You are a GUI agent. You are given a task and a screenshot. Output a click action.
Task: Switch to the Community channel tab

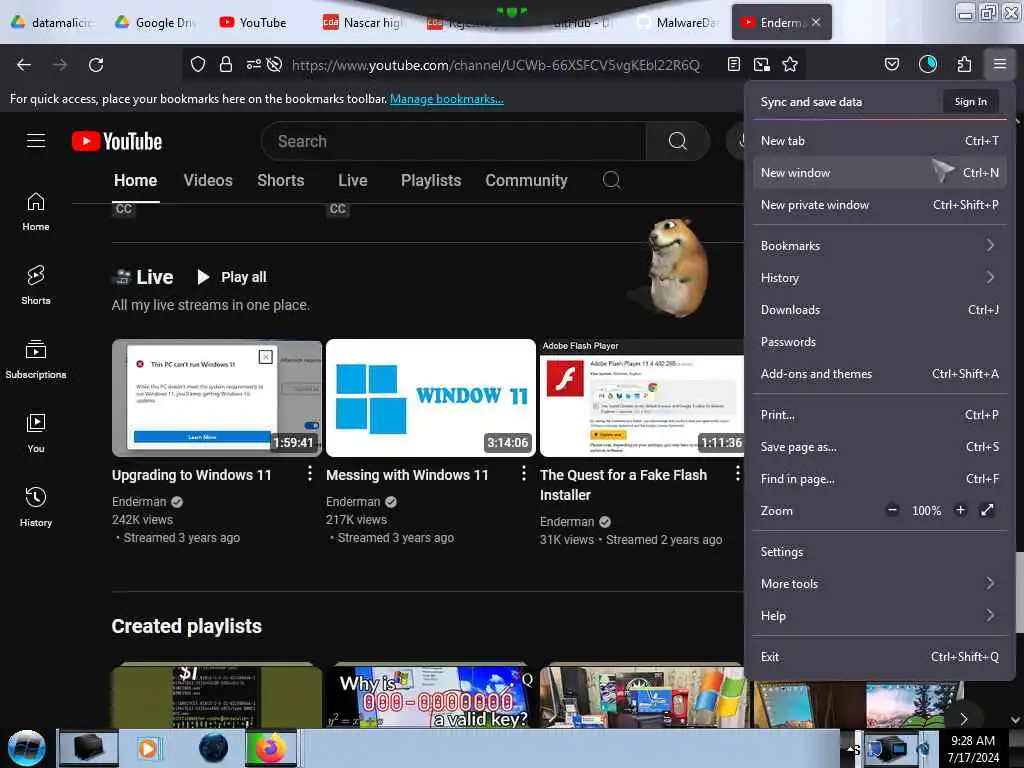click(x=526, y=180)
